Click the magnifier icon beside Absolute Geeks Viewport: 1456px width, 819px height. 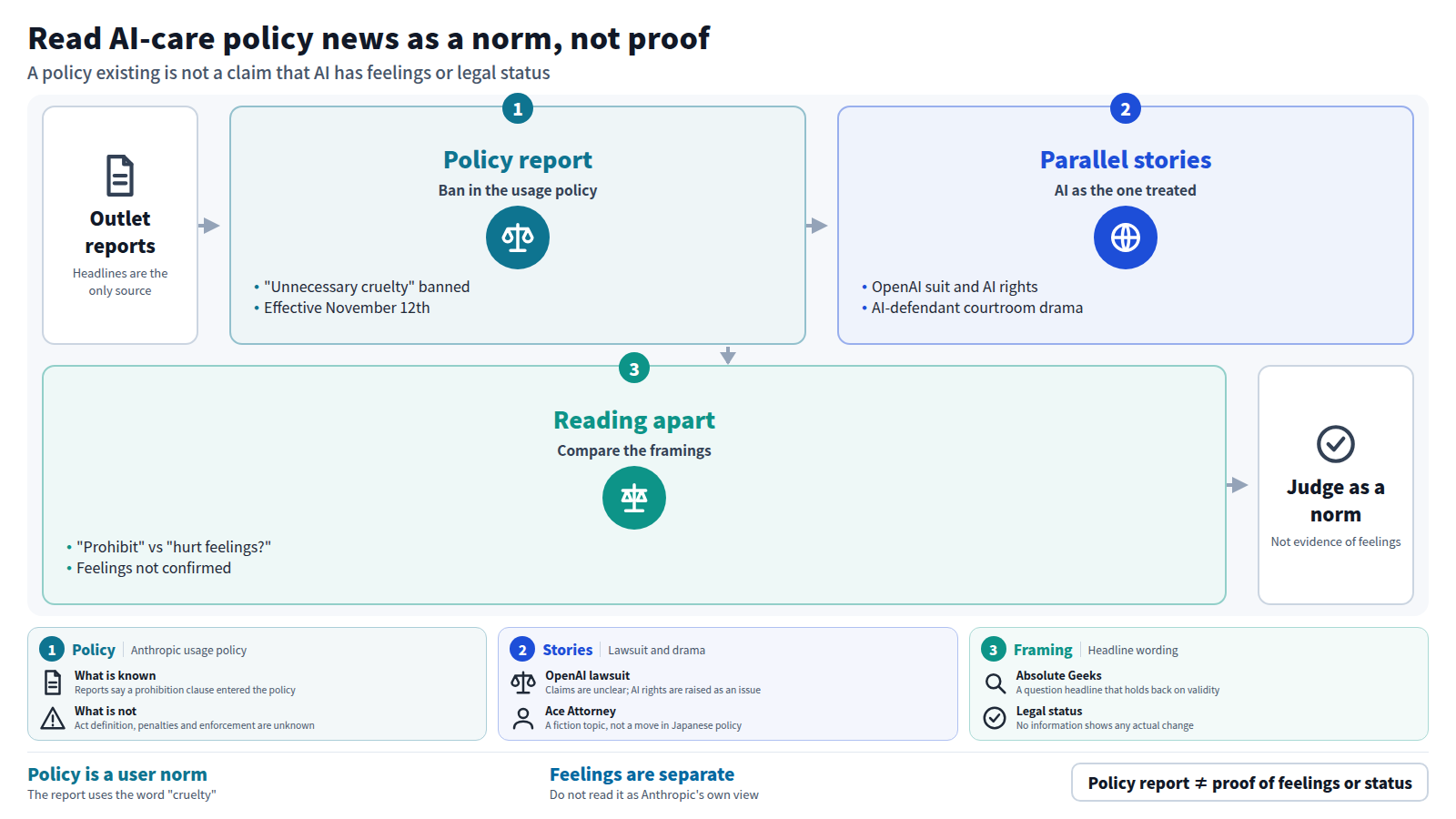(995, 682)
